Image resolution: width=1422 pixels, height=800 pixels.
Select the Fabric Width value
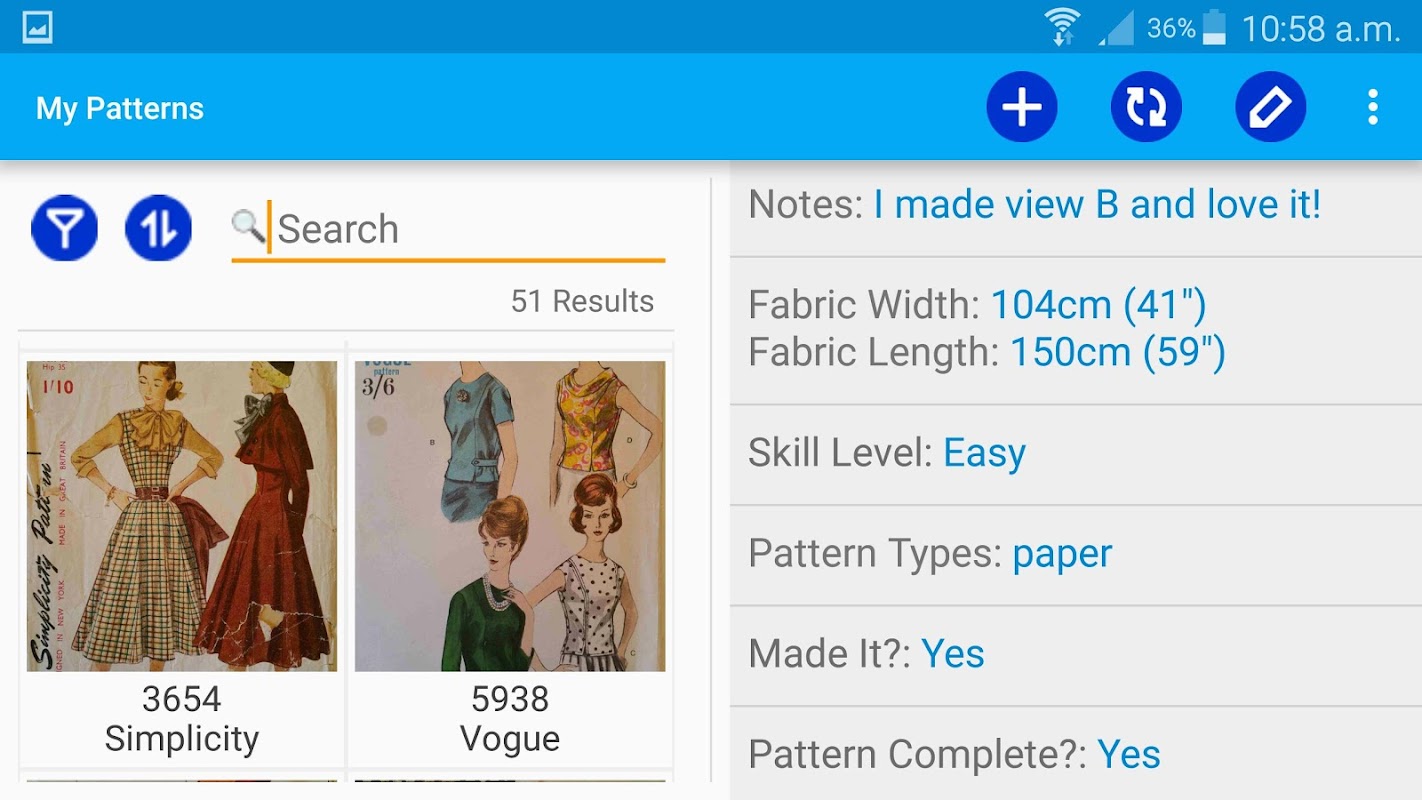(x=1098, y=305)
